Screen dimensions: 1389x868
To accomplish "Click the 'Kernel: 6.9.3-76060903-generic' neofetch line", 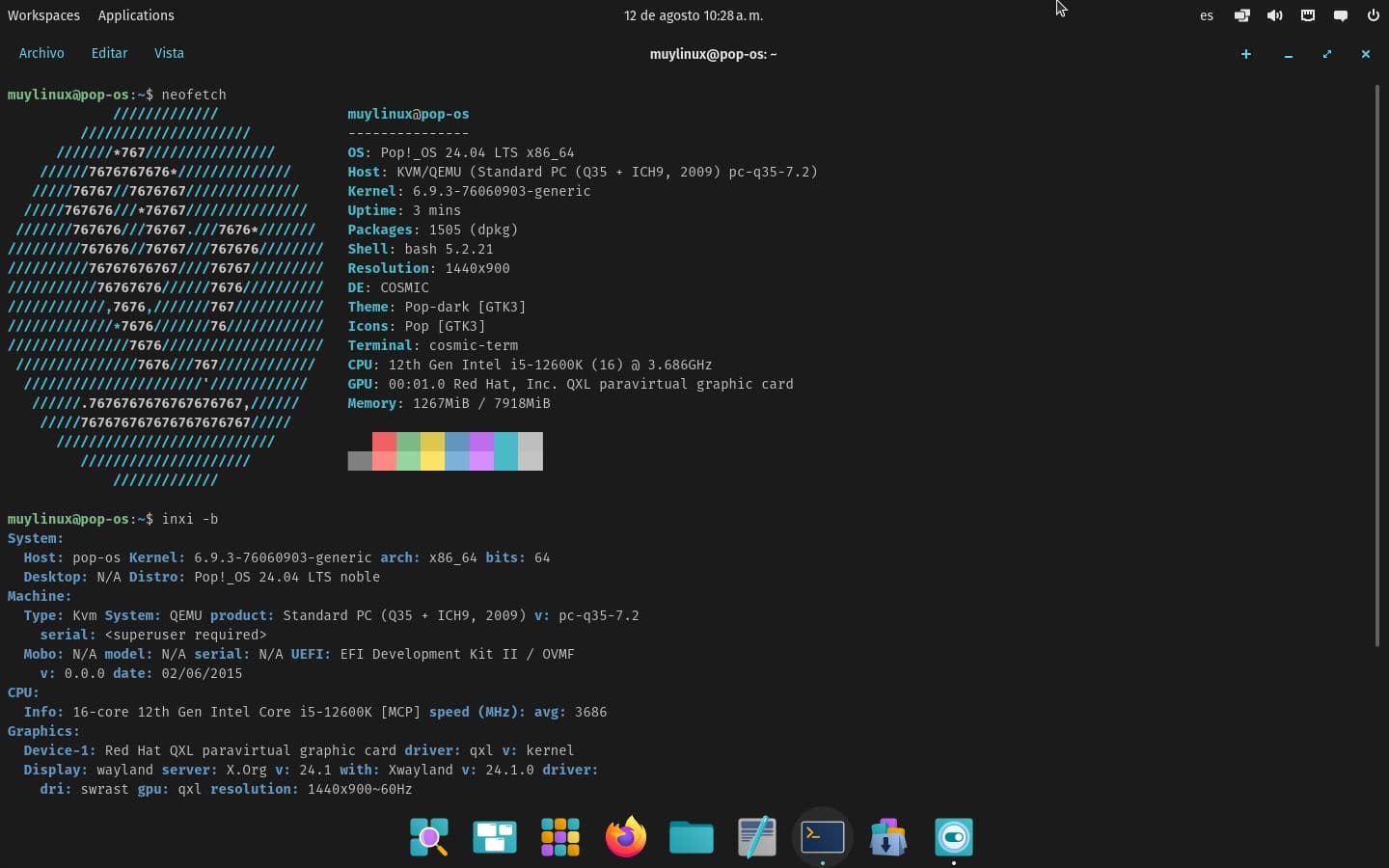I will point(469,191).
